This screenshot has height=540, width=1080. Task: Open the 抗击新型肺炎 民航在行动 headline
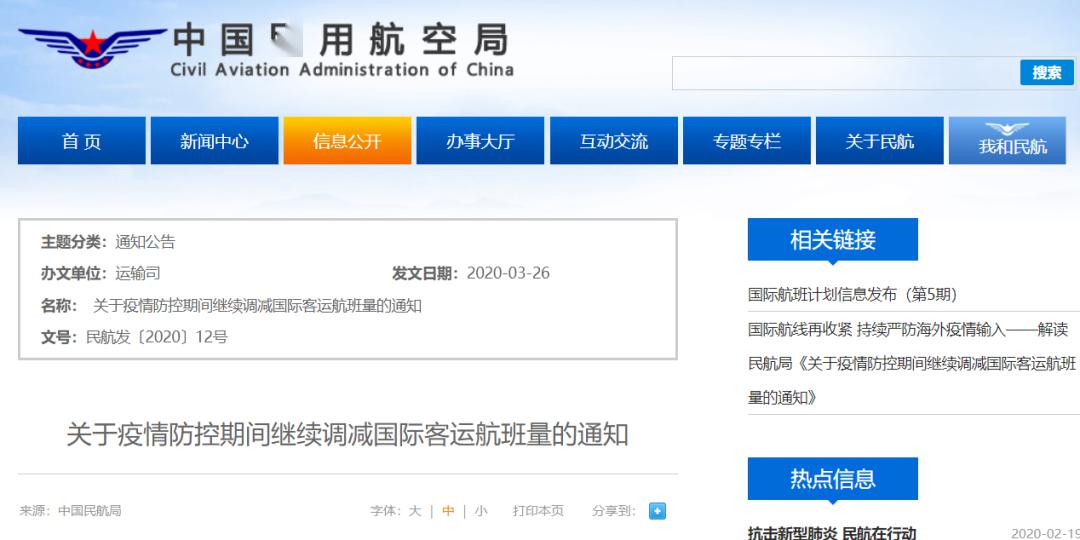[832, 533]
